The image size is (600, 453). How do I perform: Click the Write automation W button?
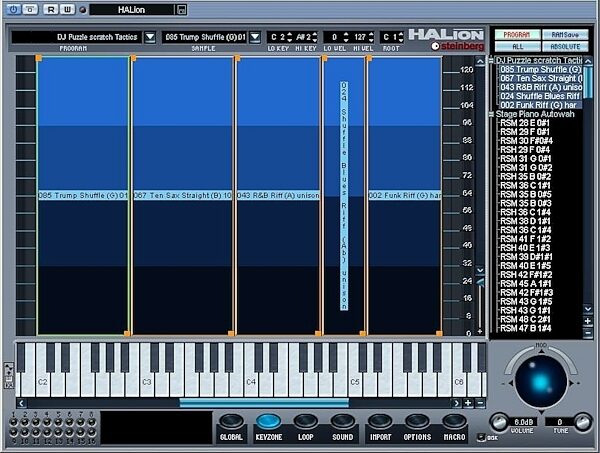67,9
